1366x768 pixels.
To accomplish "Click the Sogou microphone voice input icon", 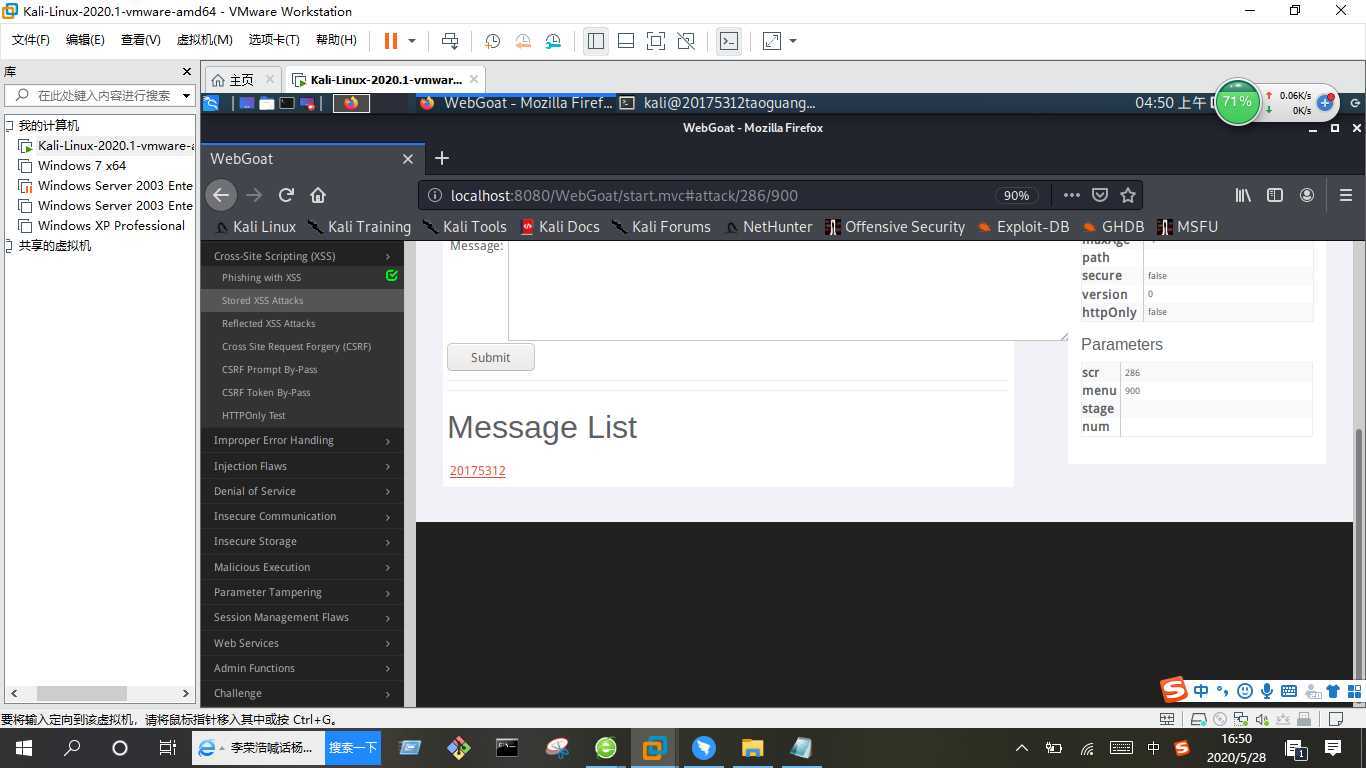I will [x=1267, y=691].
